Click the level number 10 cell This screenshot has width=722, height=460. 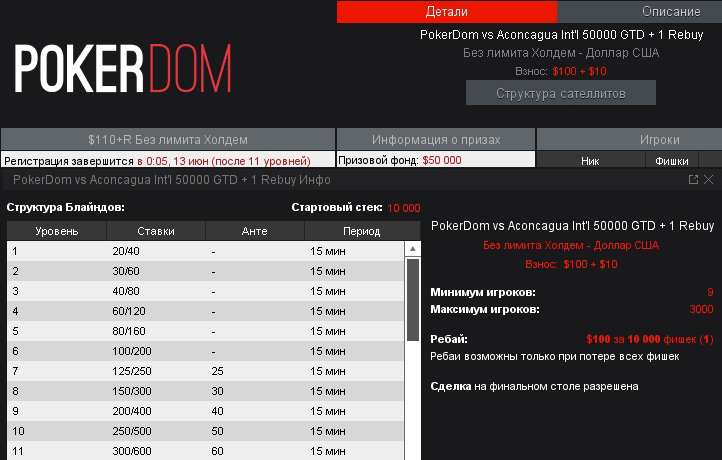point(18,431)
